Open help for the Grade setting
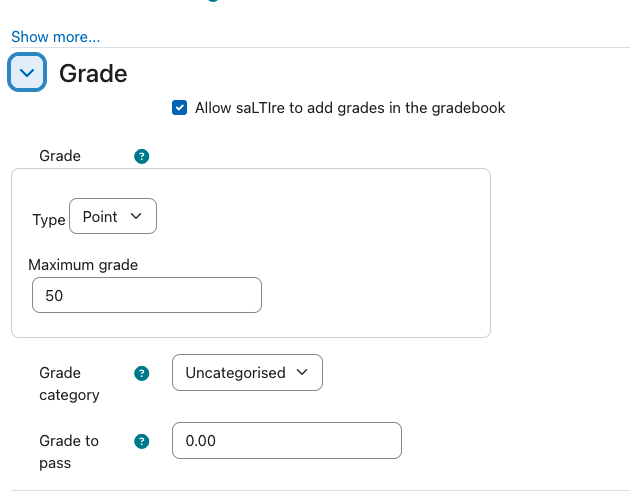 (x=141, y=156)
